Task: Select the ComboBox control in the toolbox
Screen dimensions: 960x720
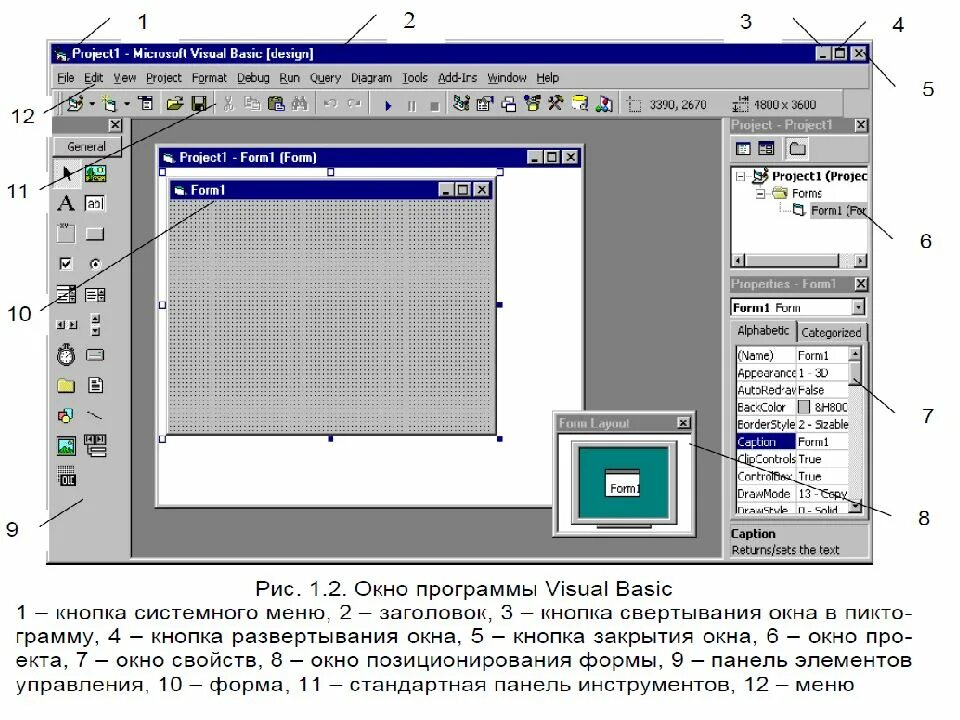Action: 66,294
